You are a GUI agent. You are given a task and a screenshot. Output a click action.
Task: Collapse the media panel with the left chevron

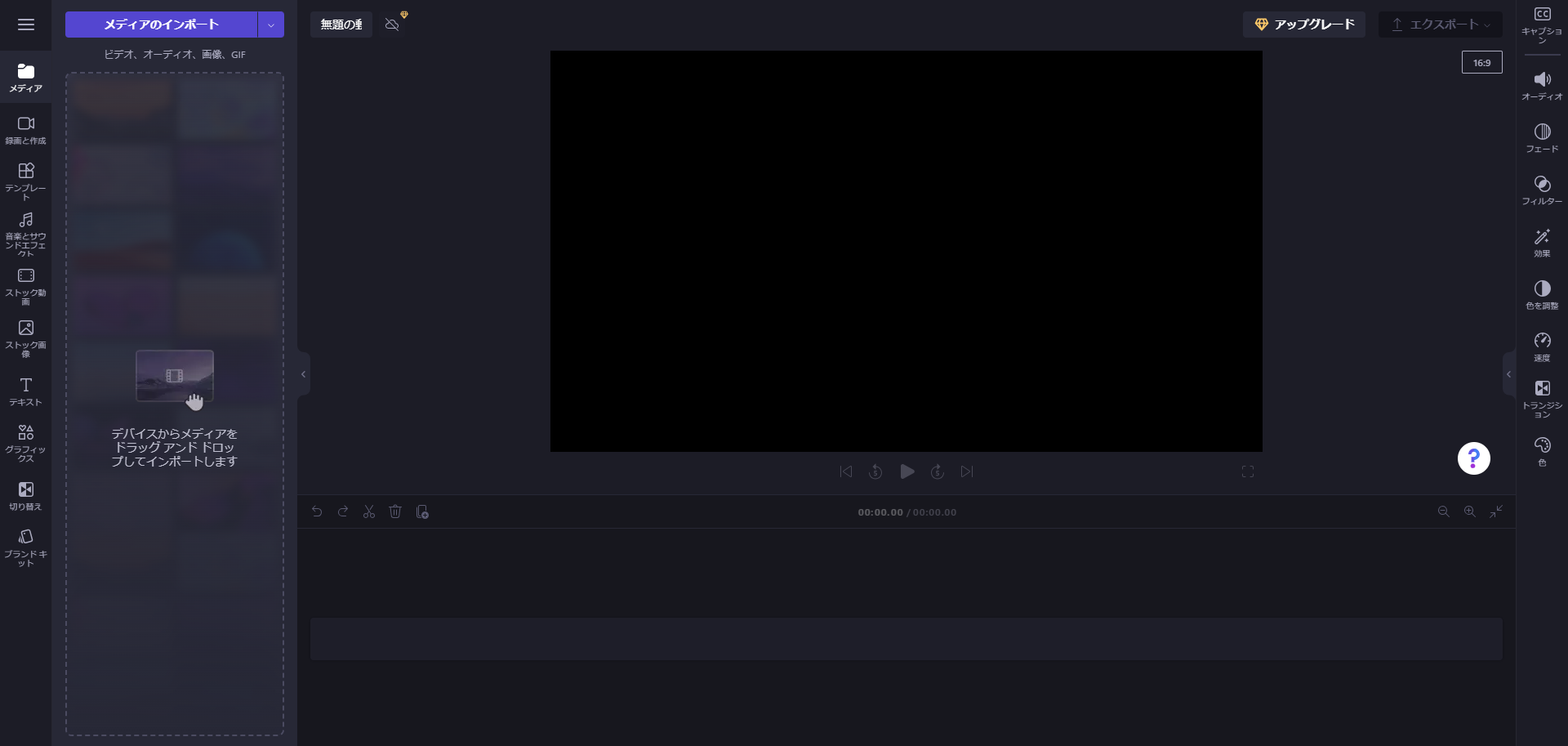pyautogui.click(x=303, y=373)
